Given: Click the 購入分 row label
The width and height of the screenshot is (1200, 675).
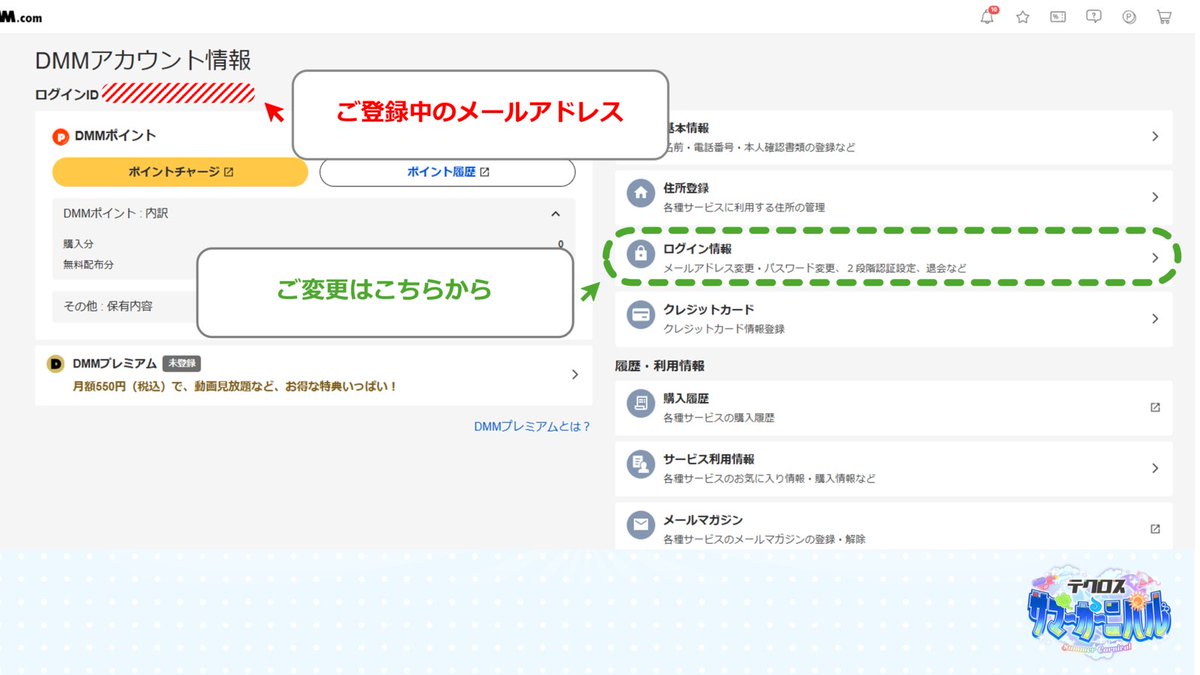Looking at the screenshot, I should [x=78, y=244].
